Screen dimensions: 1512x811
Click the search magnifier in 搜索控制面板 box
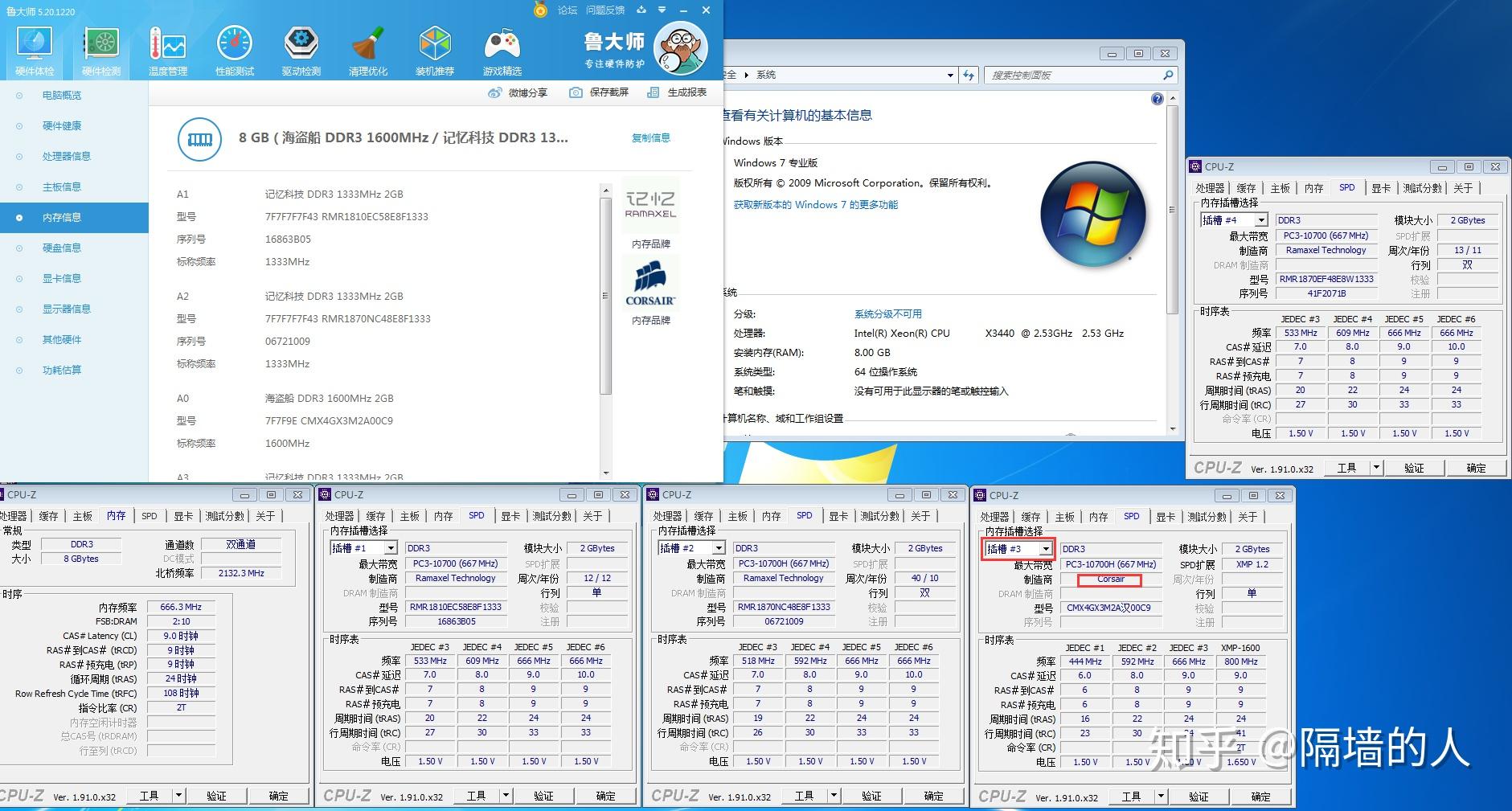pos(1168,75)
